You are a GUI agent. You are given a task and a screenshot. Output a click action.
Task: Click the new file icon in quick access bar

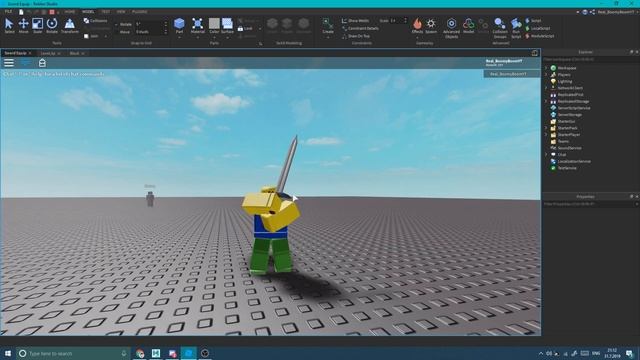21,12
